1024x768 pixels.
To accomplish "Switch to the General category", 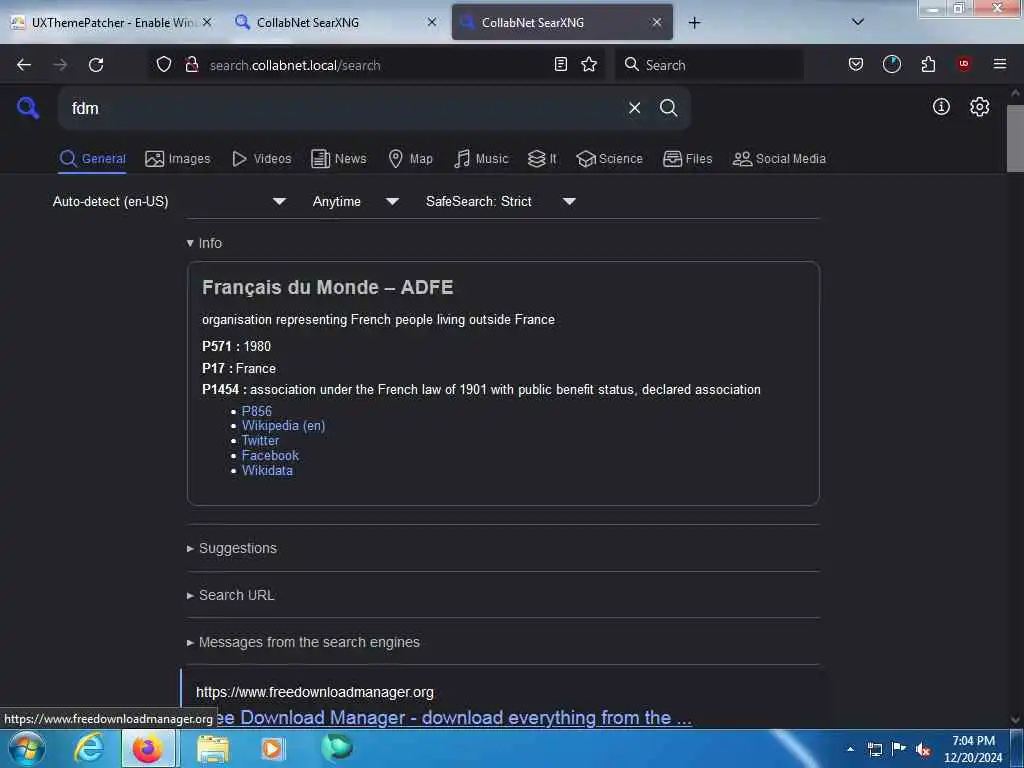I will 92,159.
